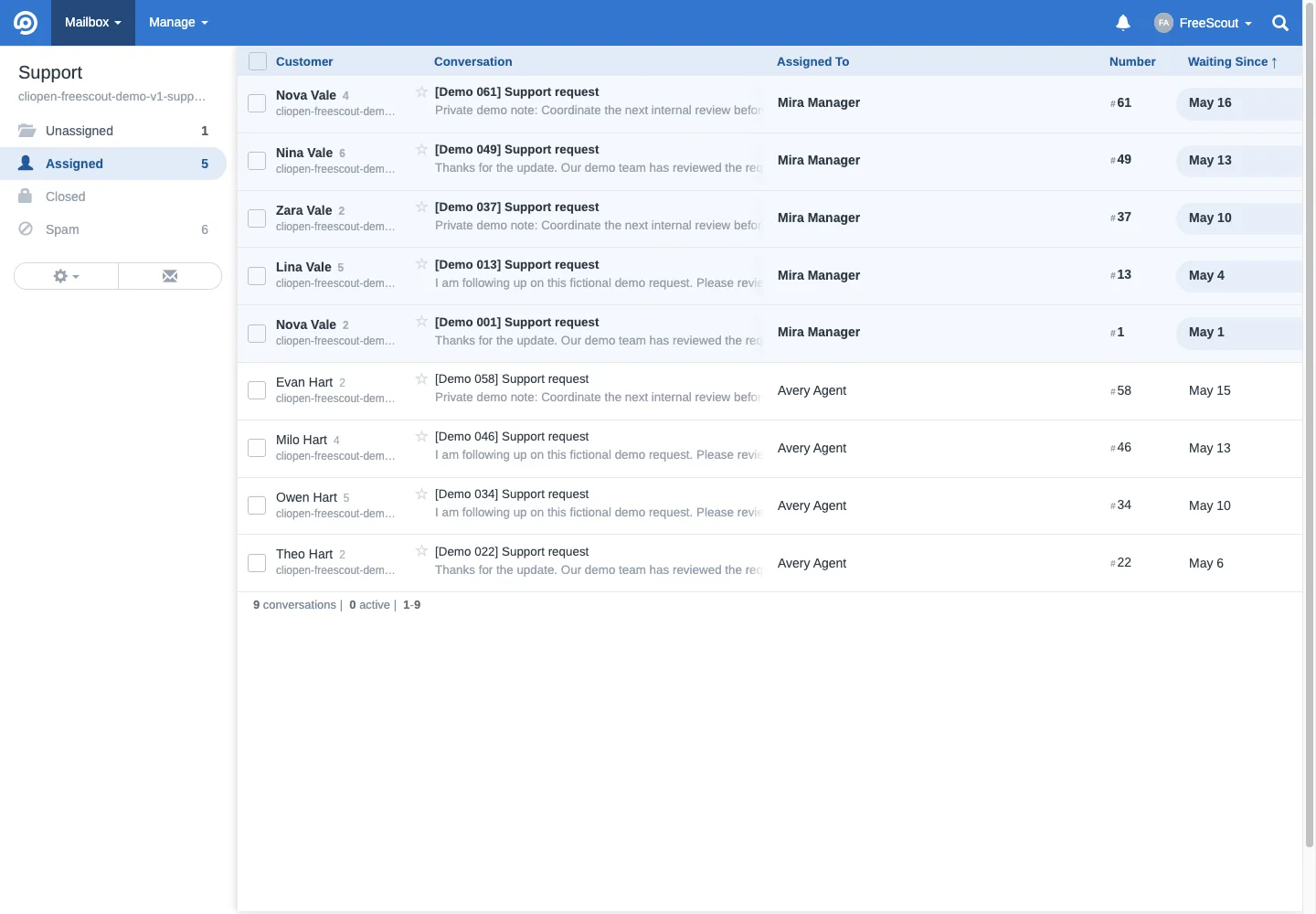This screenshot has width=1316, height=914.
Task: Open the Manage dropdown menu
Action: (178, 23)
